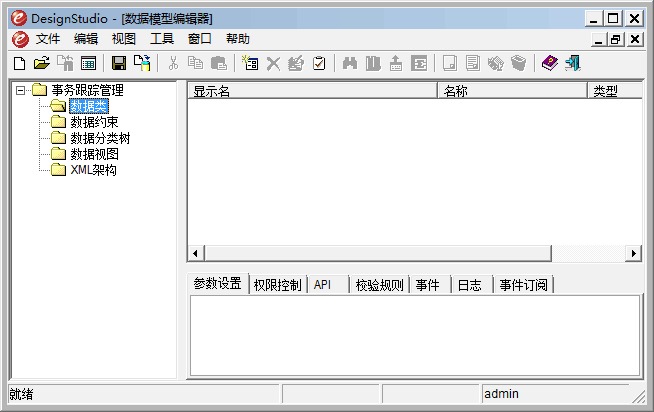Select the 事务跟踪管理 root folder
This screenshot has width=654, height=412.
point(87,90)
